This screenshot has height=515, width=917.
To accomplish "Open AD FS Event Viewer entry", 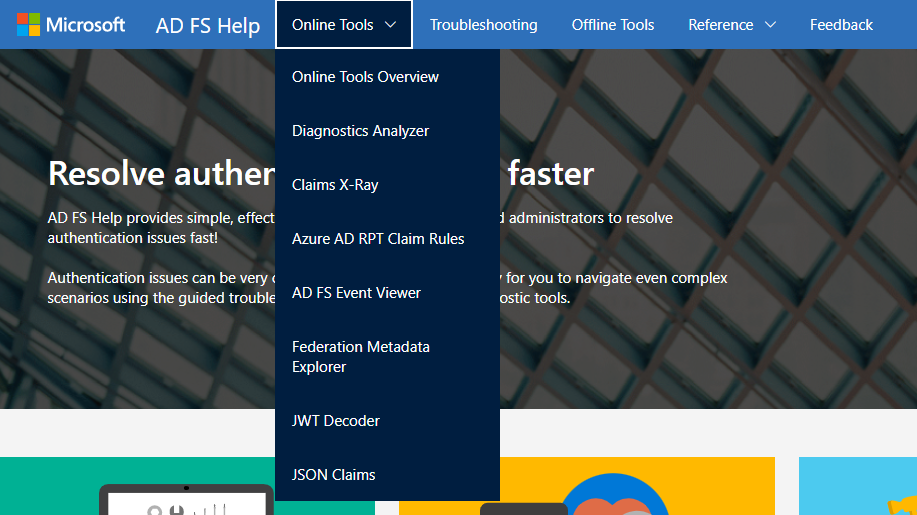I will (356, 293).
